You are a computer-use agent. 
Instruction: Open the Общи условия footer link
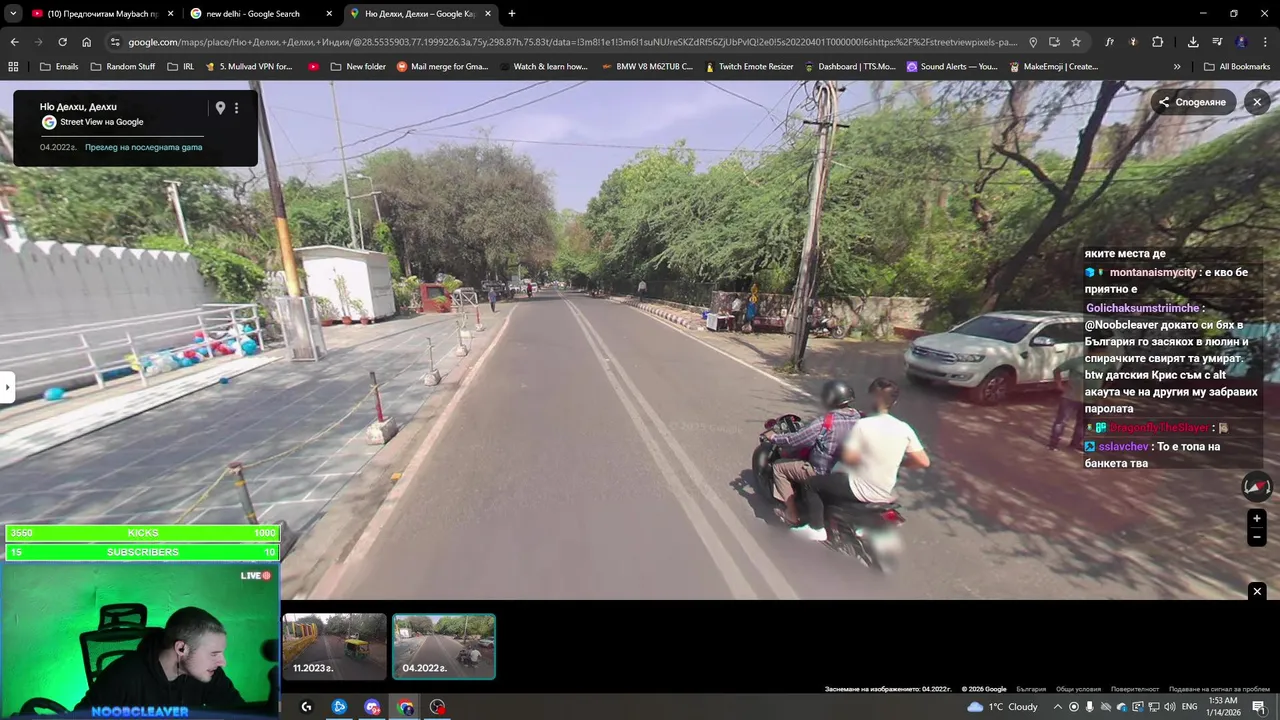(1078, 689)
